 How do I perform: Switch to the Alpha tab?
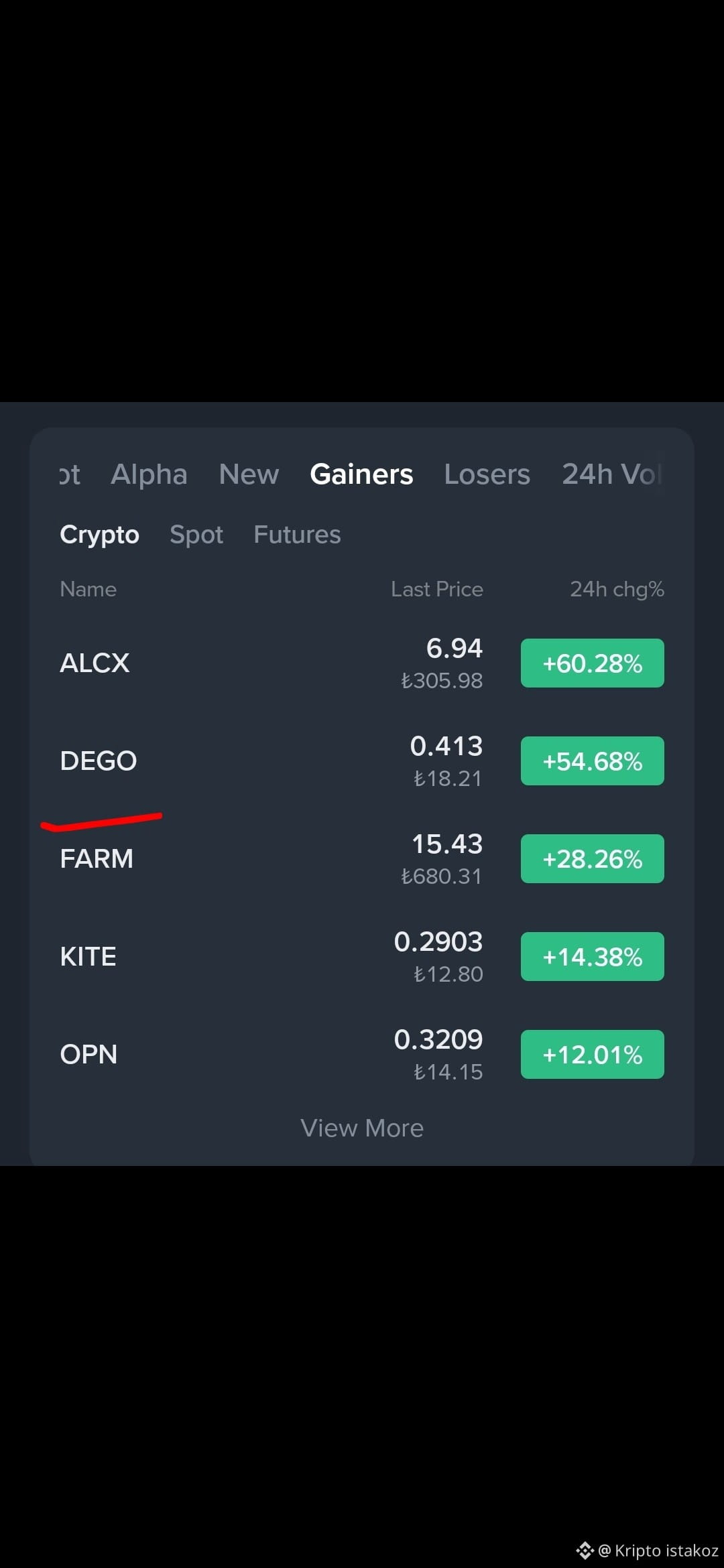(x=149, y=474)
